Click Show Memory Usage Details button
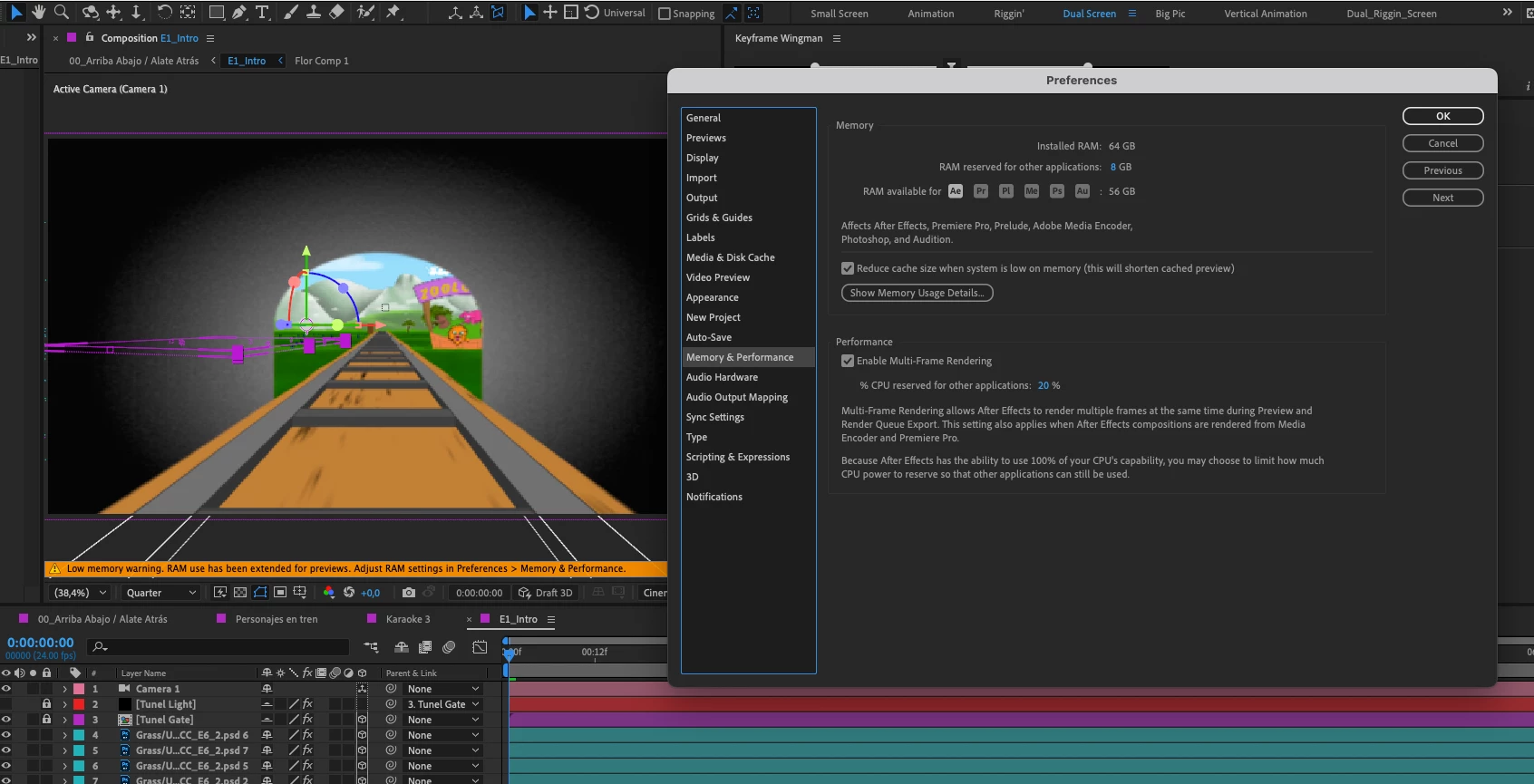This screenshot has width=1534, height=784. (x=917, y=293)
